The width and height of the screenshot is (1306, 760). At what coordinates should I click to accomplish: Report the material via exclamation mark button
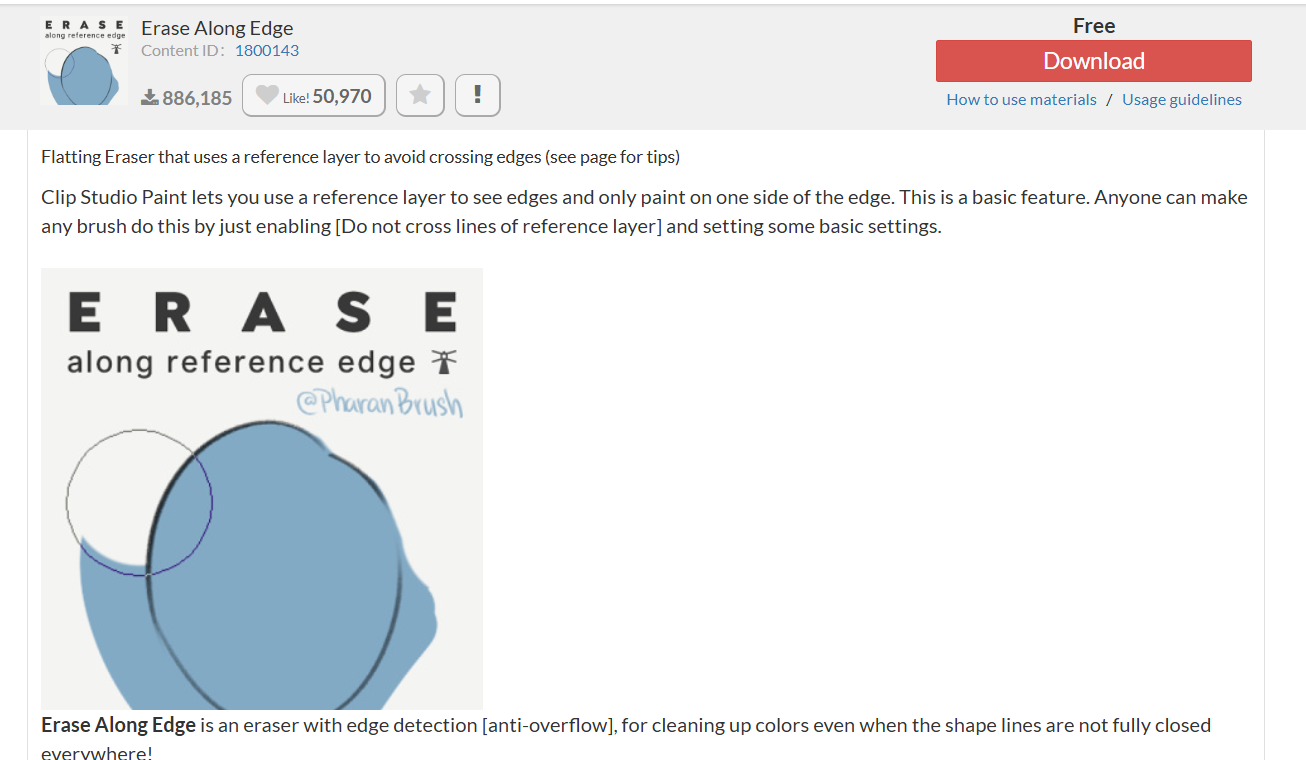[x=478, y=95]
